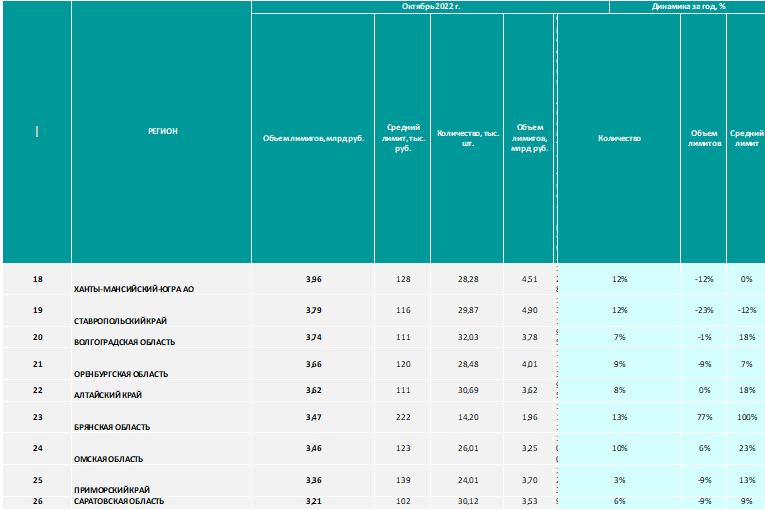The width and height of the screenshot is (765, 510).
Task: Select СТАВРОПОЛЬСКИЙ КРАЙ region cell
Action: (x=161, y=311)
